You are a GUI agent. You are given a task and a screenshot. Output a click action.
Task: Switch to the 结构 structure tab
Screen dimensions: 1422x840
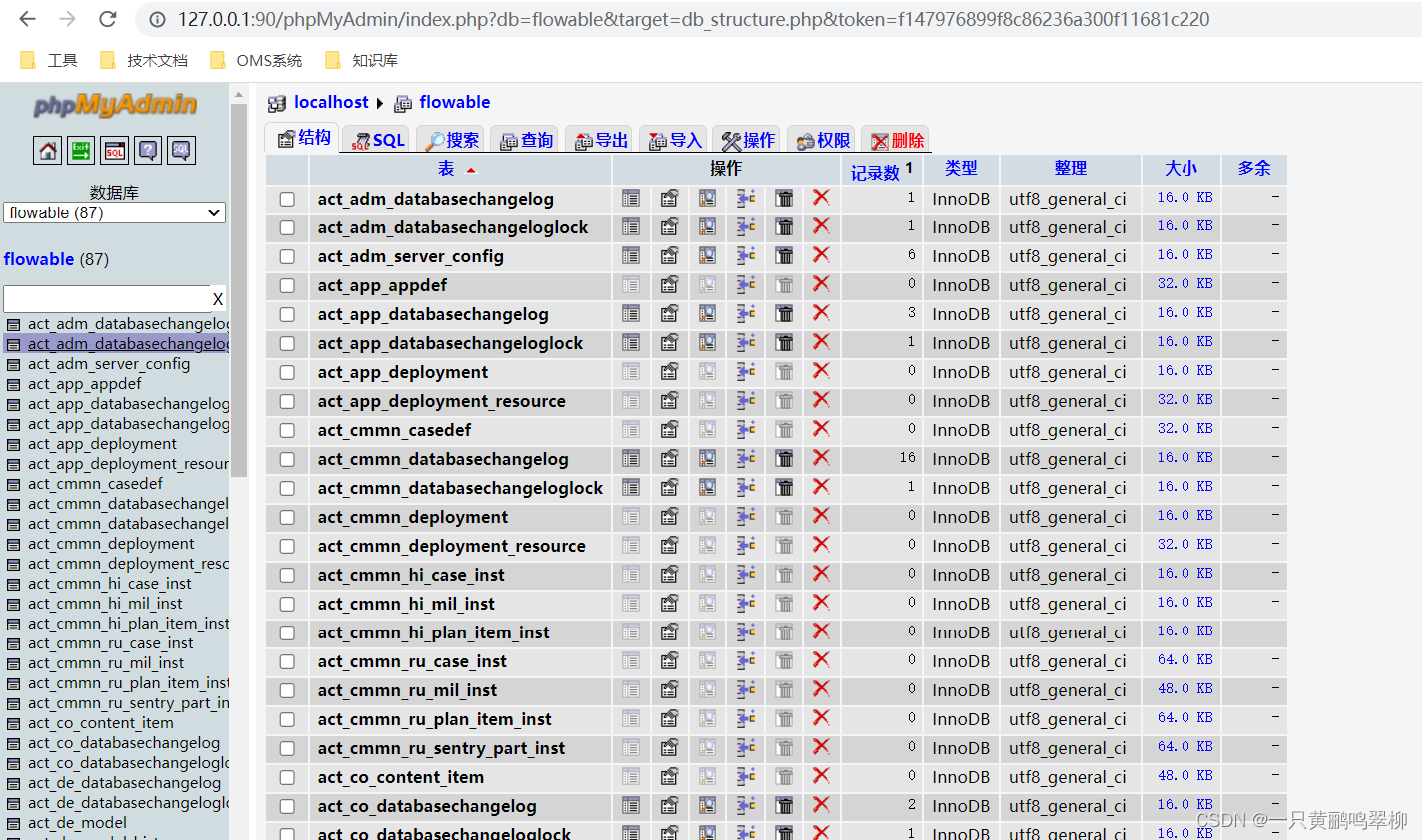303,139
